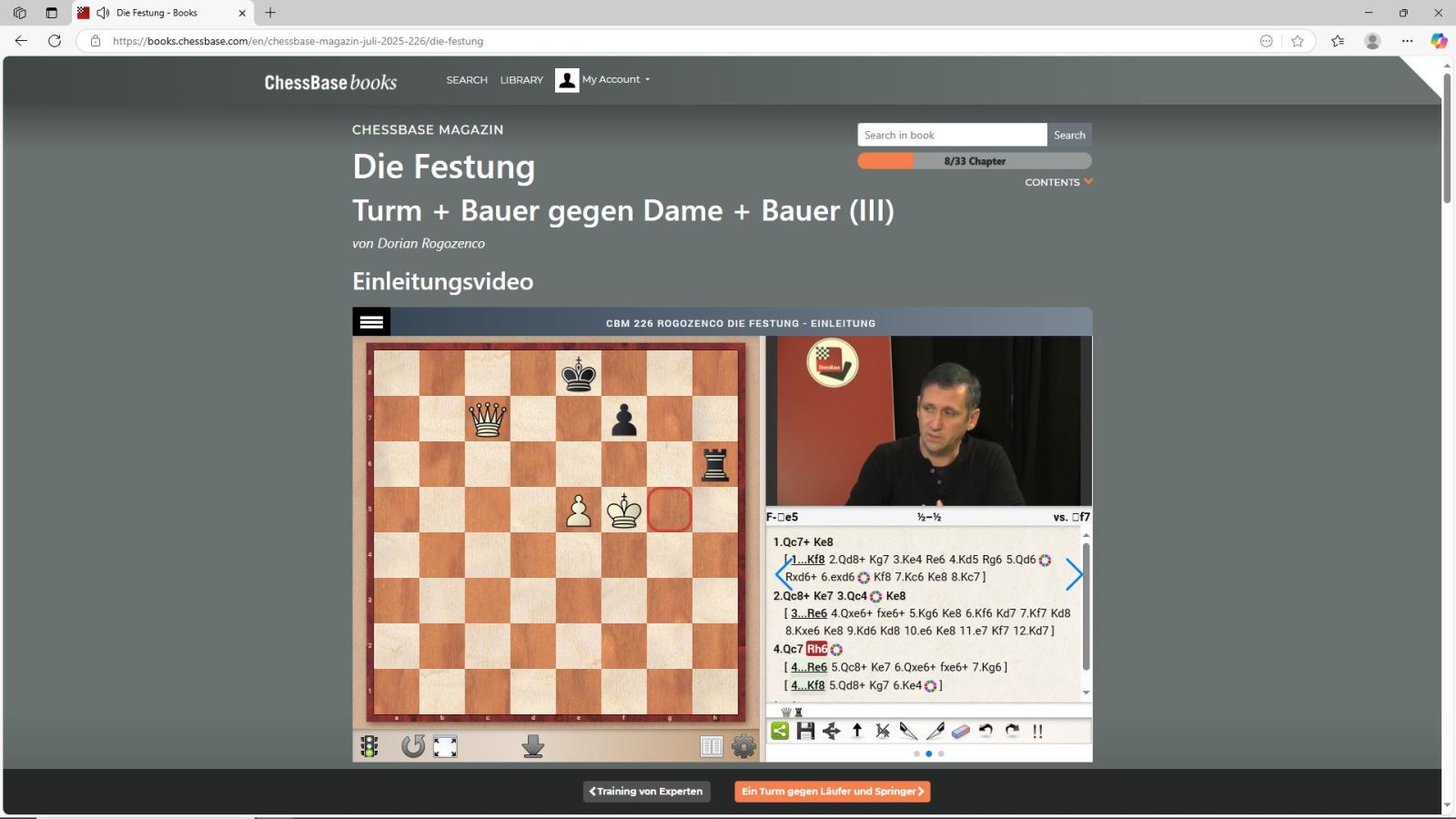
Task: Open the LIBRARY menu item
Action: [521, 80]
